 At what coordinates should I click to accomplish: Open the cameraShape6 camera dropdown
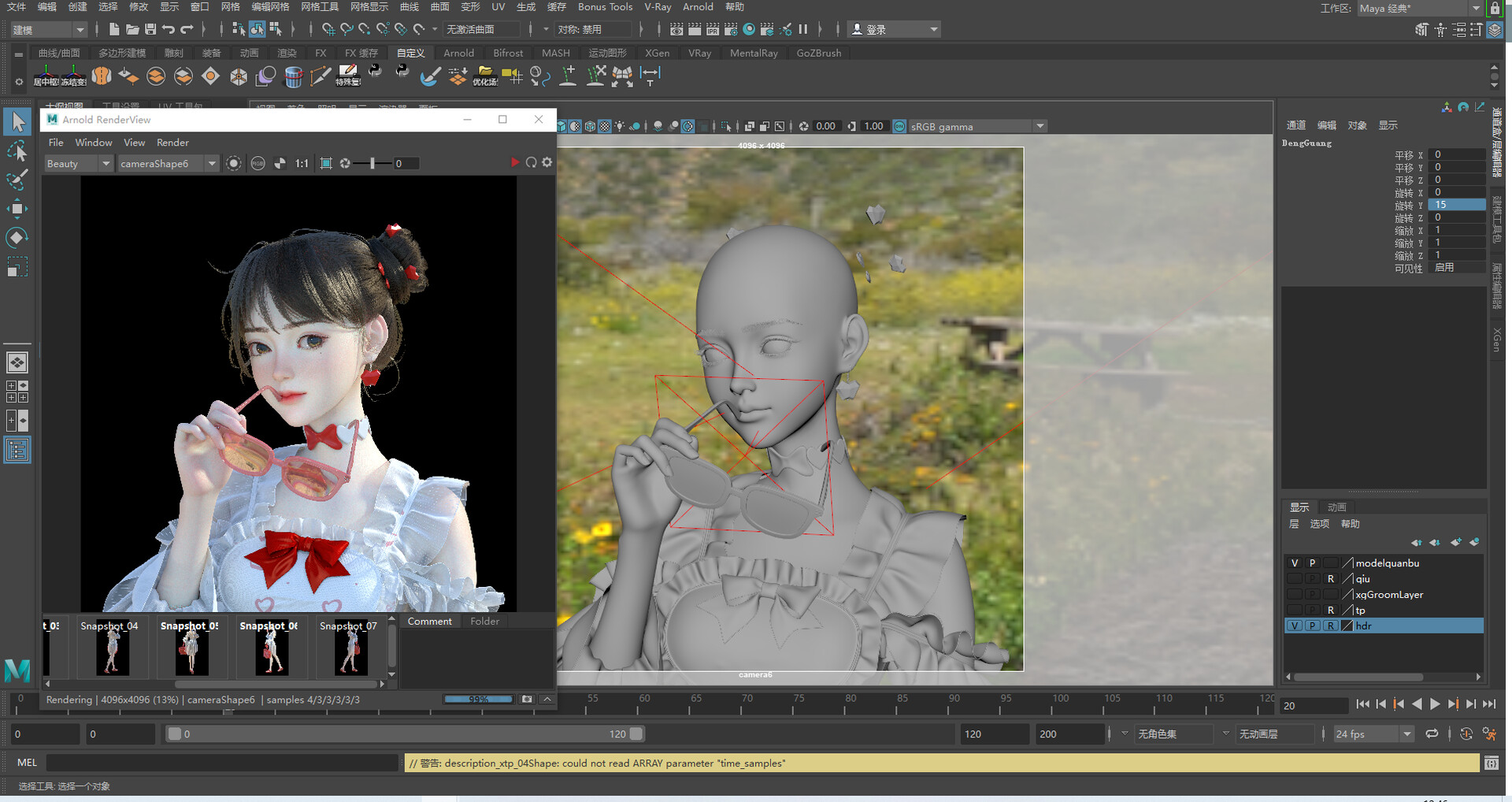tap(168, 163)
